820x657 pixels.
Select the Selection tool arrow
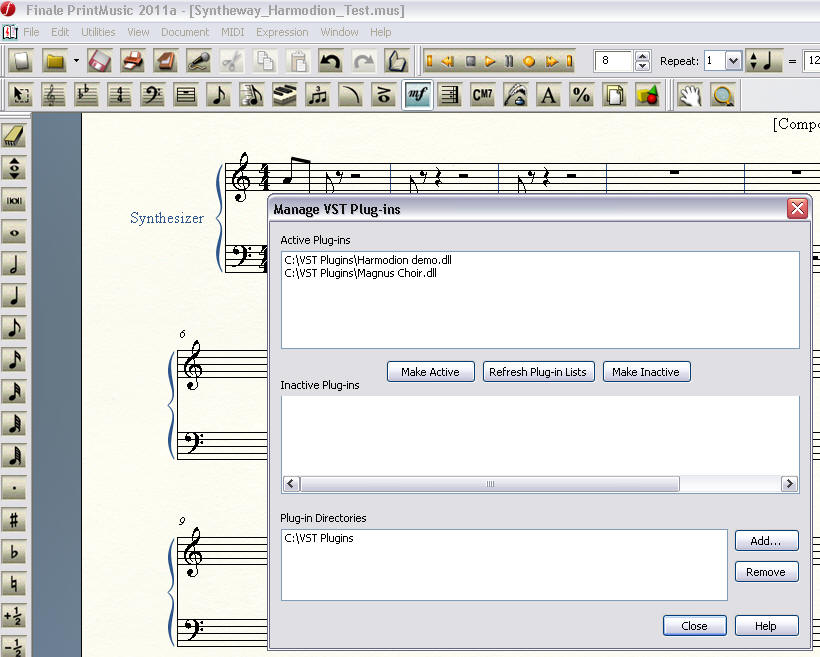pyautogui.click(x=21, y=95)
